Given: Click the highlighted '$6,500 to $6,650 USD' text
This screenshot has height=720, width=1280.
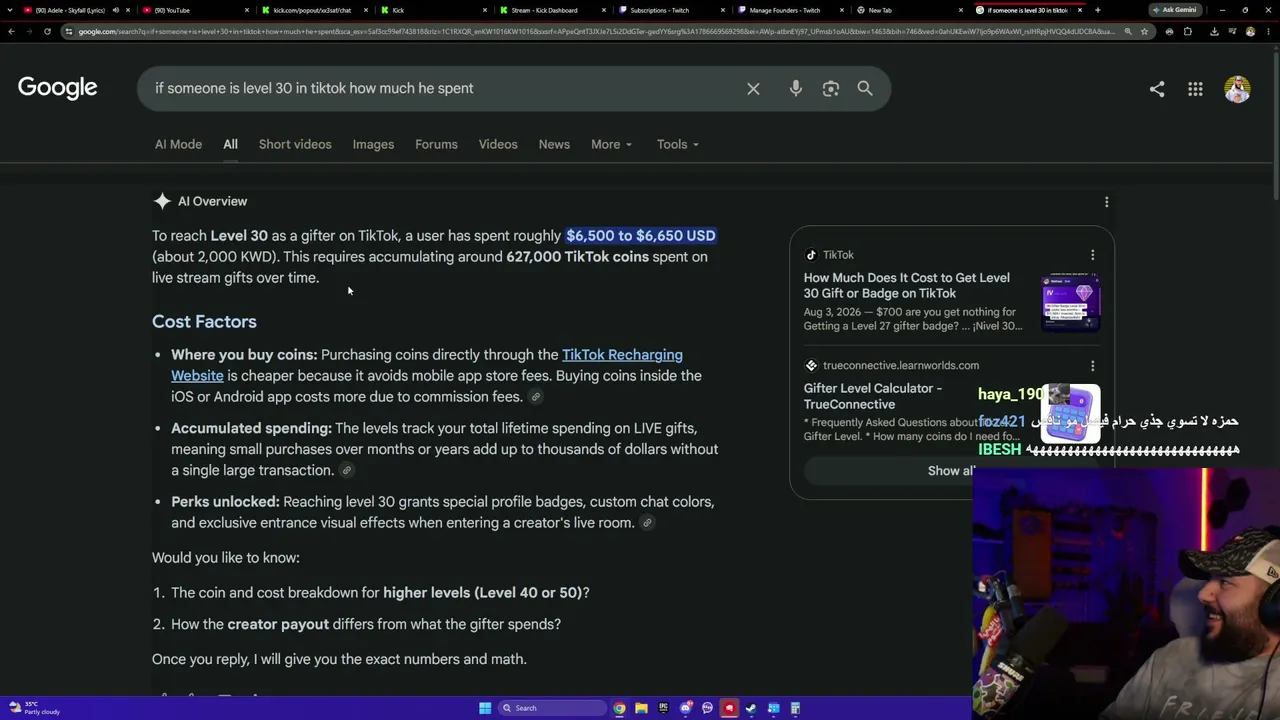Looking at the screenshot, I should (641, 236).
